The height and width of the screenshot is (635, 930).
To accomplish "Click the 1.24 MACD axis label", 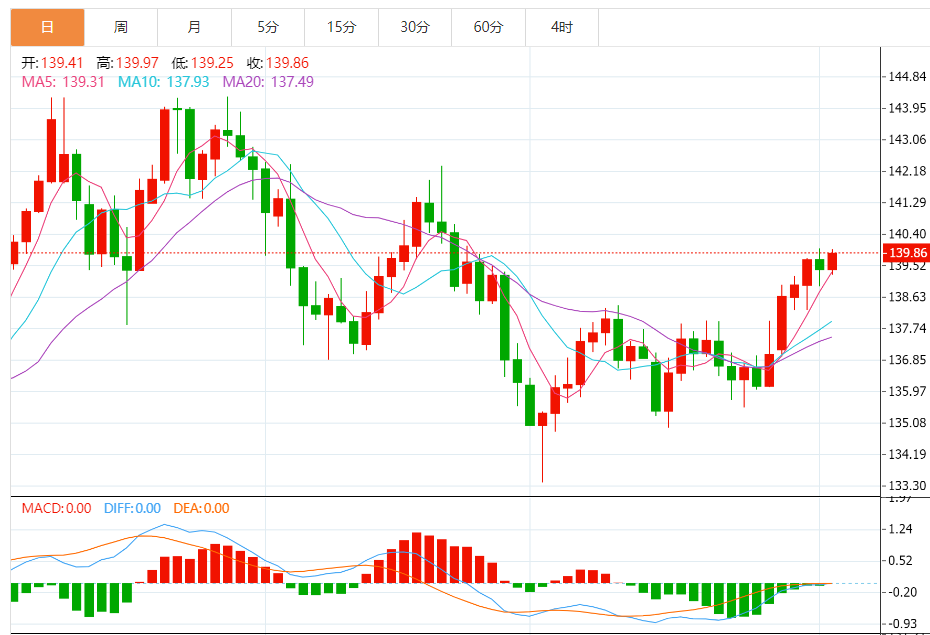I will tap(901, 529).
